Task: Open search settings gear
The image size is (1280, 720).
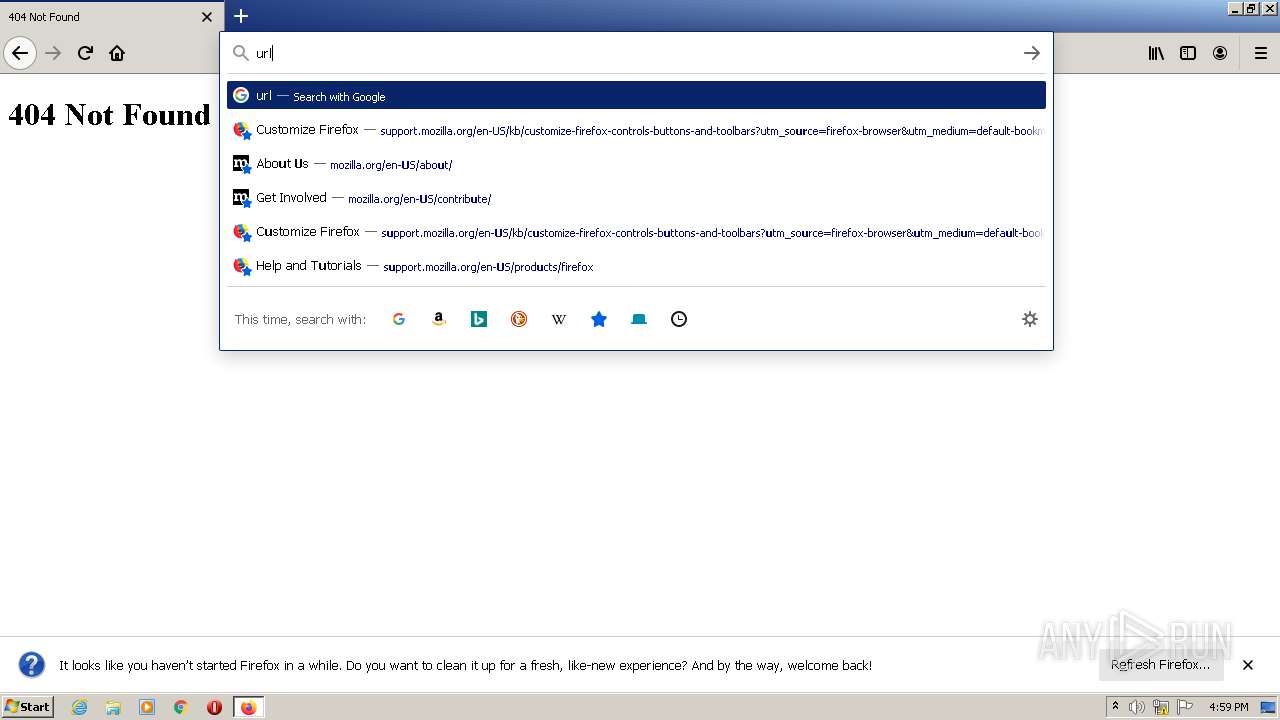Action: tap(1030, 319)
